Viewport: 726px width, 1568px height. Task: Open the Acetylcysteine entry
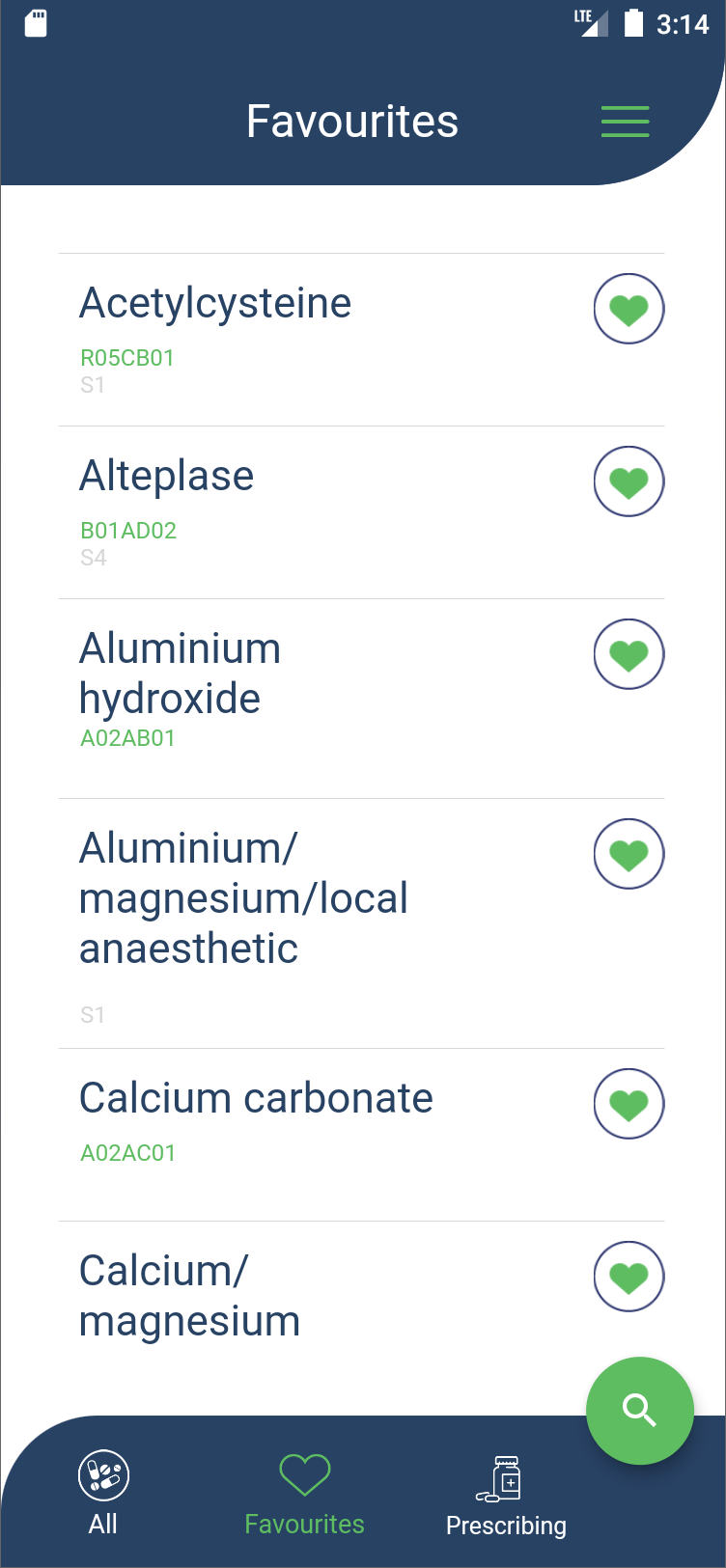point(215,303)
